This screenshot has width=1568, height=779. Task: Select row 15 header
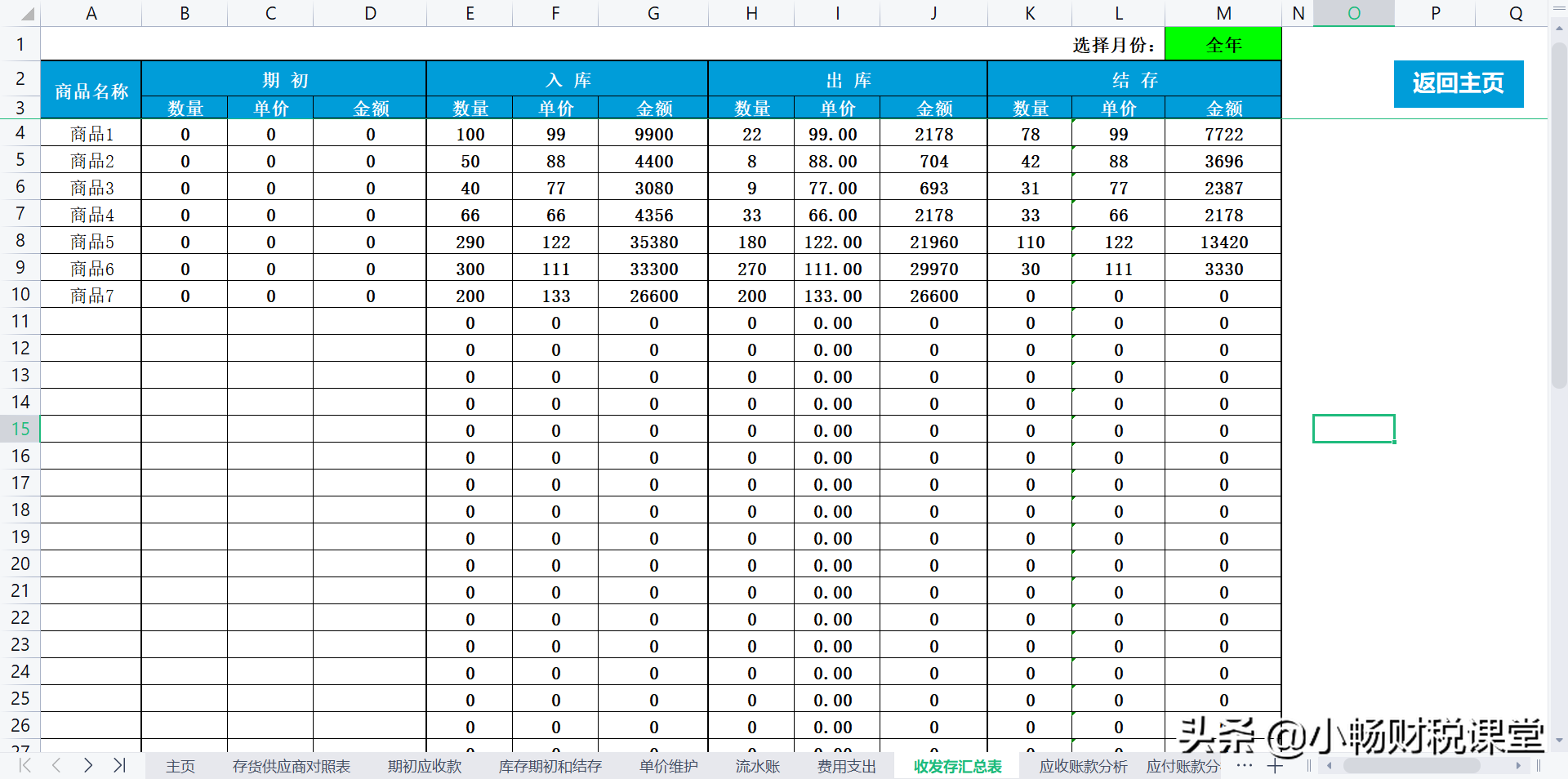[x=20, y=429]
